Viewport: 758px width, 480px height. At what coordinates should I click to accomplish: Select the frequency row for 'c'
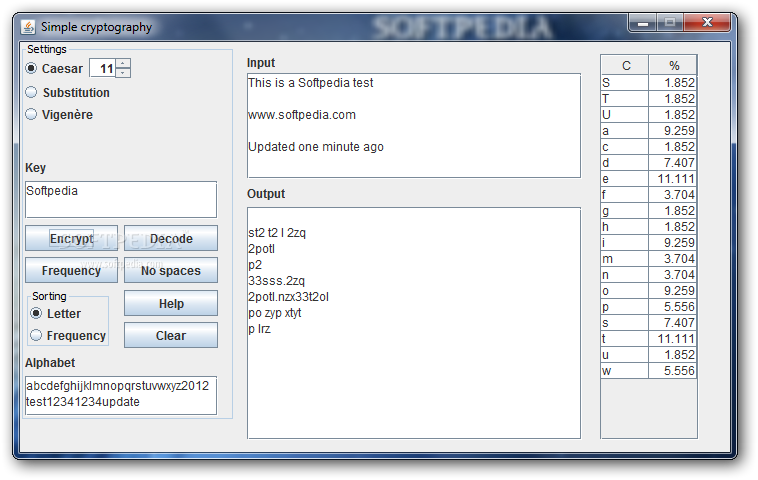[649, 146]
